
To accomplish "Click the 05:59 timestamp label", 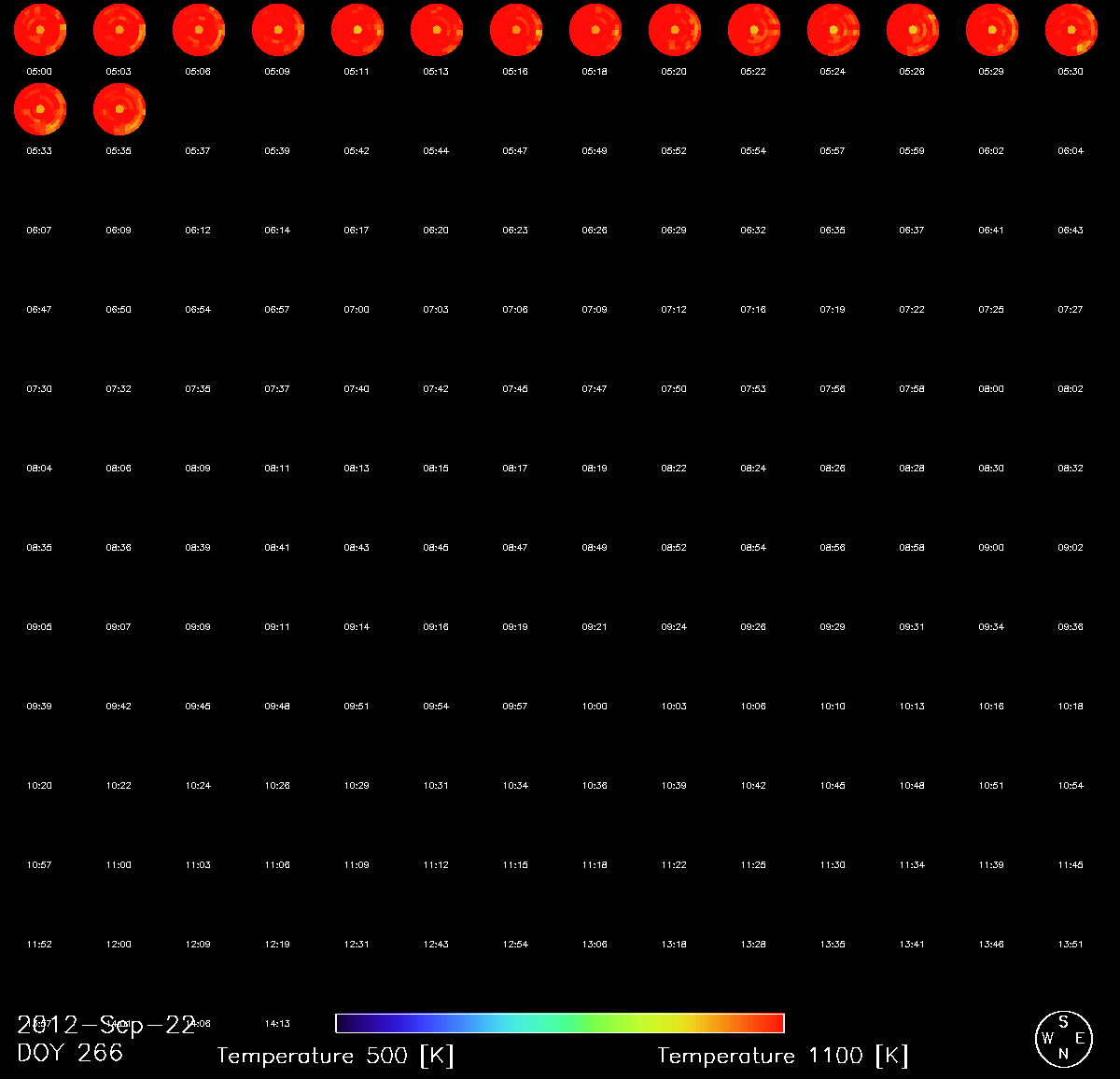I will click(x=912, y=151).
